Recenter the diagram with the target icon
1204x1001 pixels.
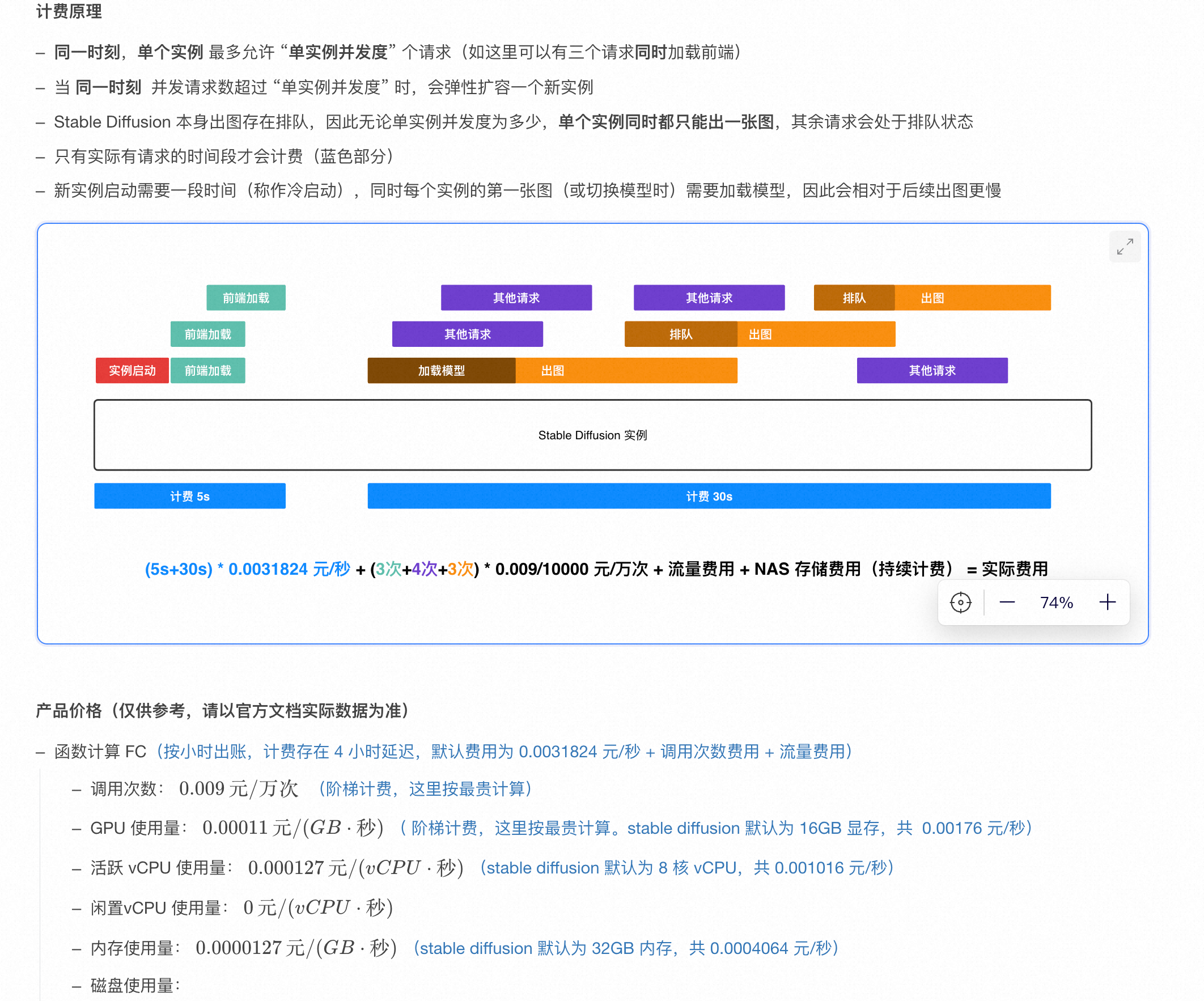click(x=960, y=603)
